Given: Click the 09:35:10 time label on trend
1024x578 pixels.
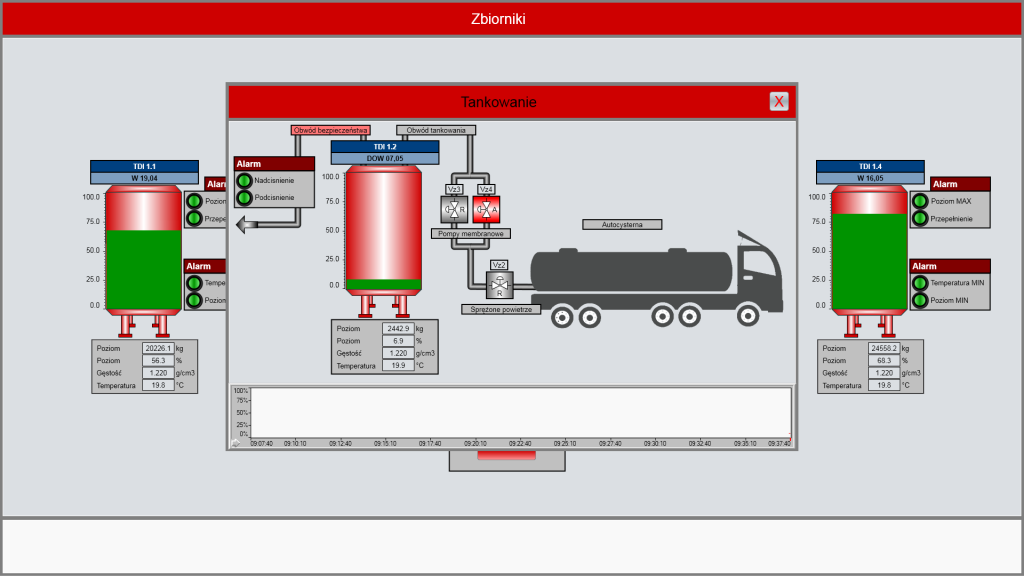Looking at the screenshot, I should (744, 443).
